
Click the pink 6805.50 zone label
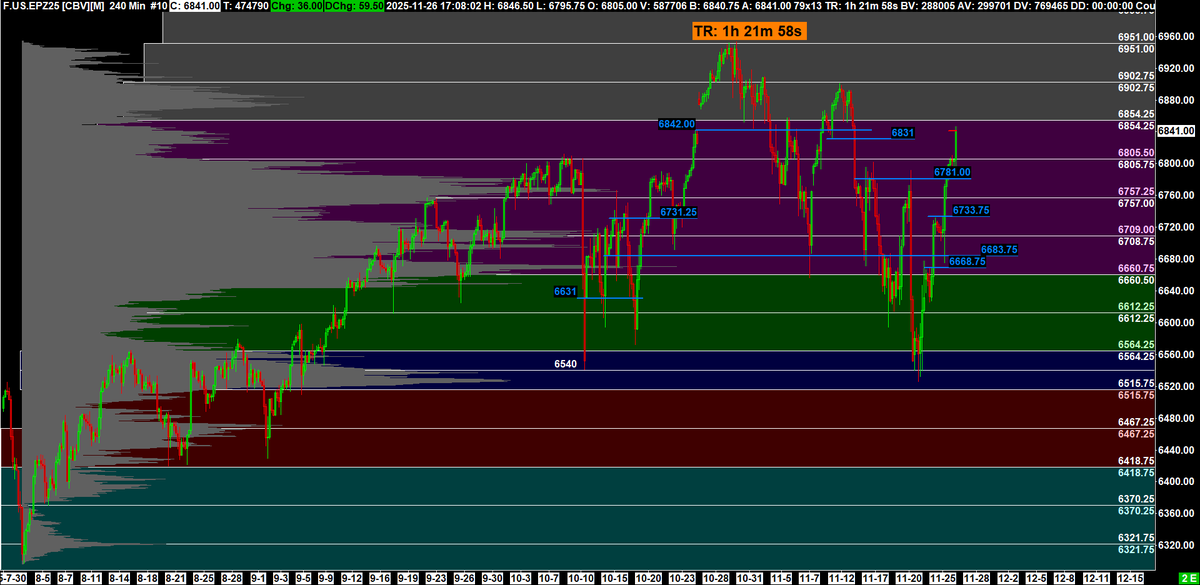pos(1136,152)
